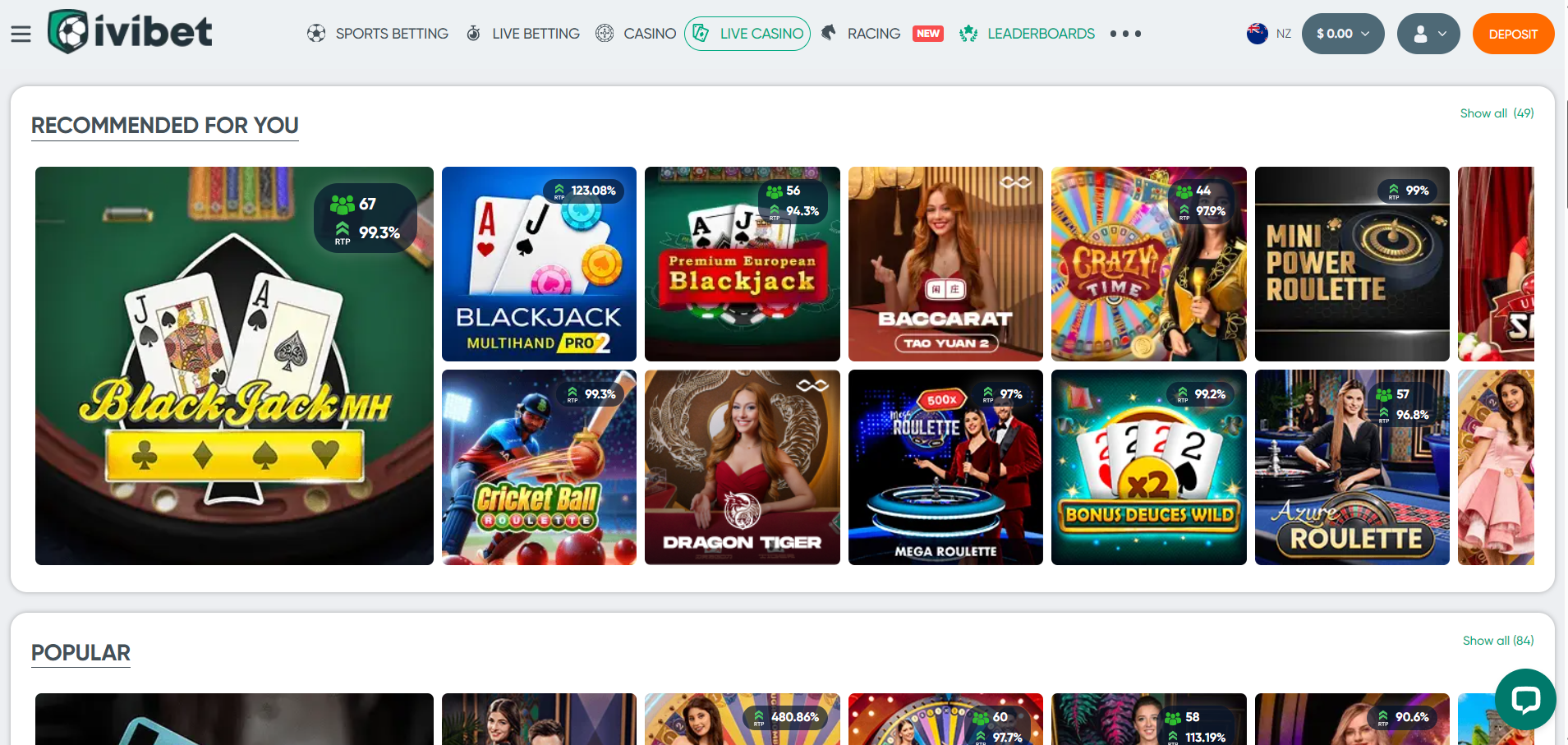Click the stopwatch Live Betting icon
The image size is (1568, 745).
[473, 34]
